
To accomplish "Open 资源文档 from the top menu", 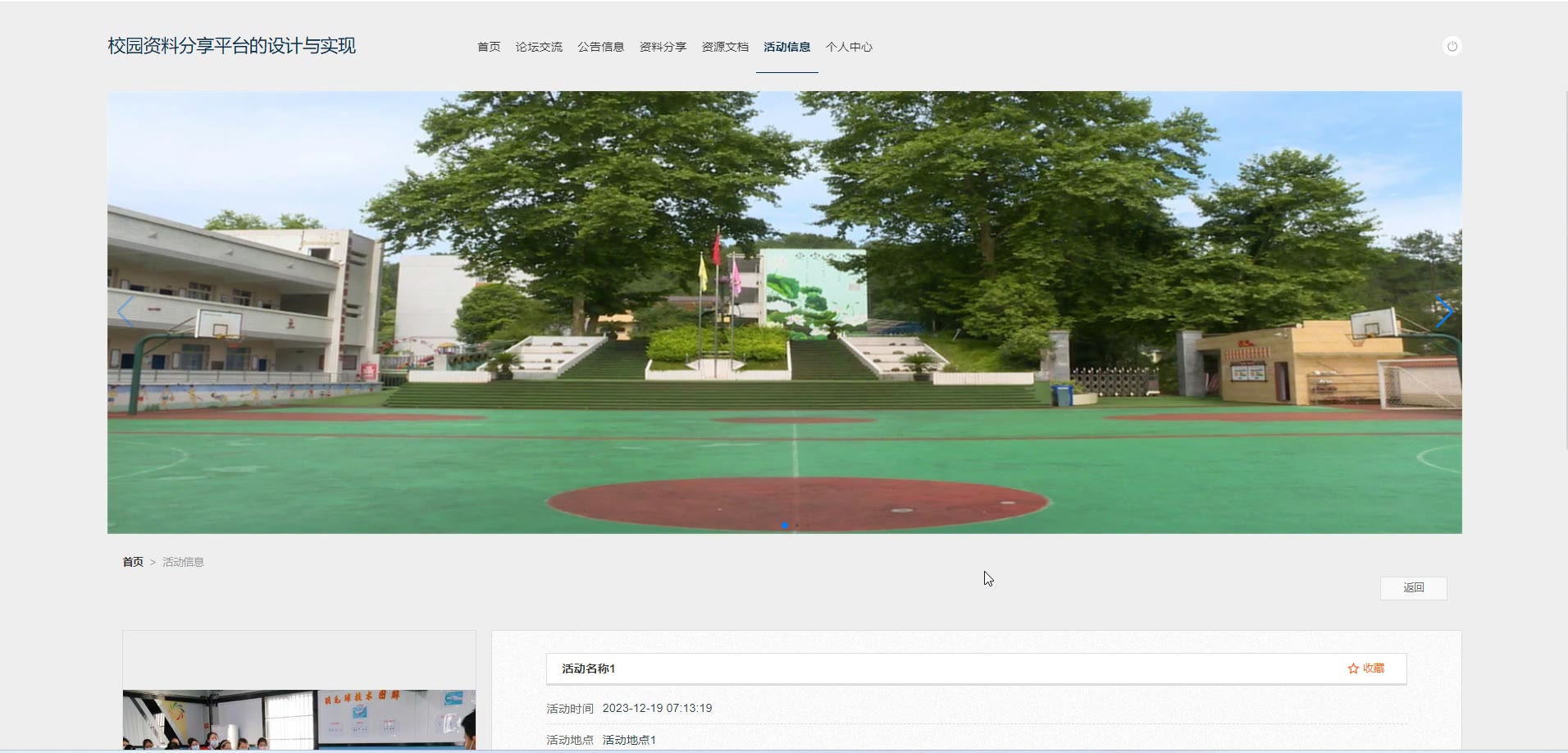I will coord(725,47).
